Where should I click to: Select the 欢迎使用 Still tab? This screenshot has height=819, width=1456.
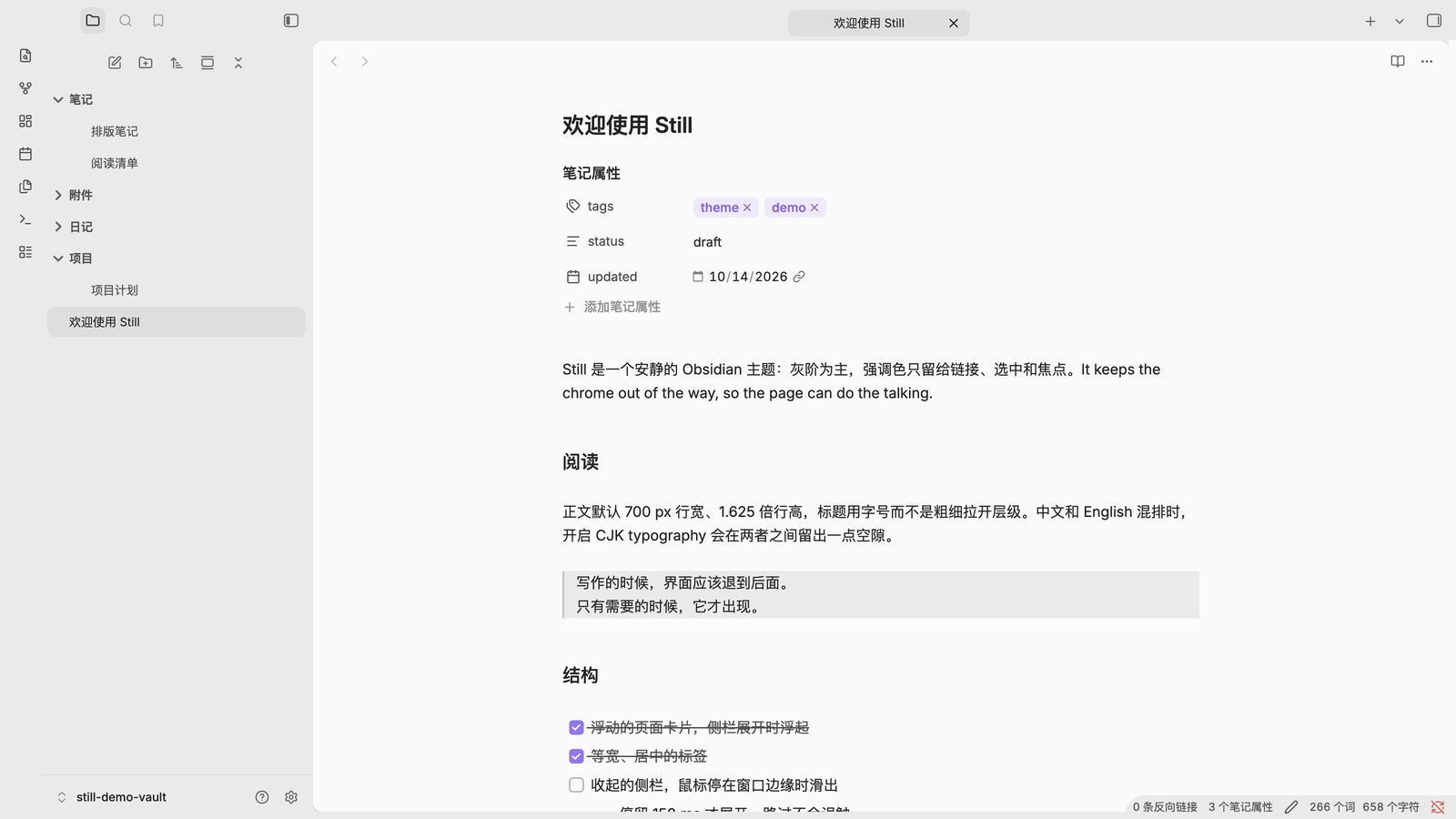[x=869, y=24]
